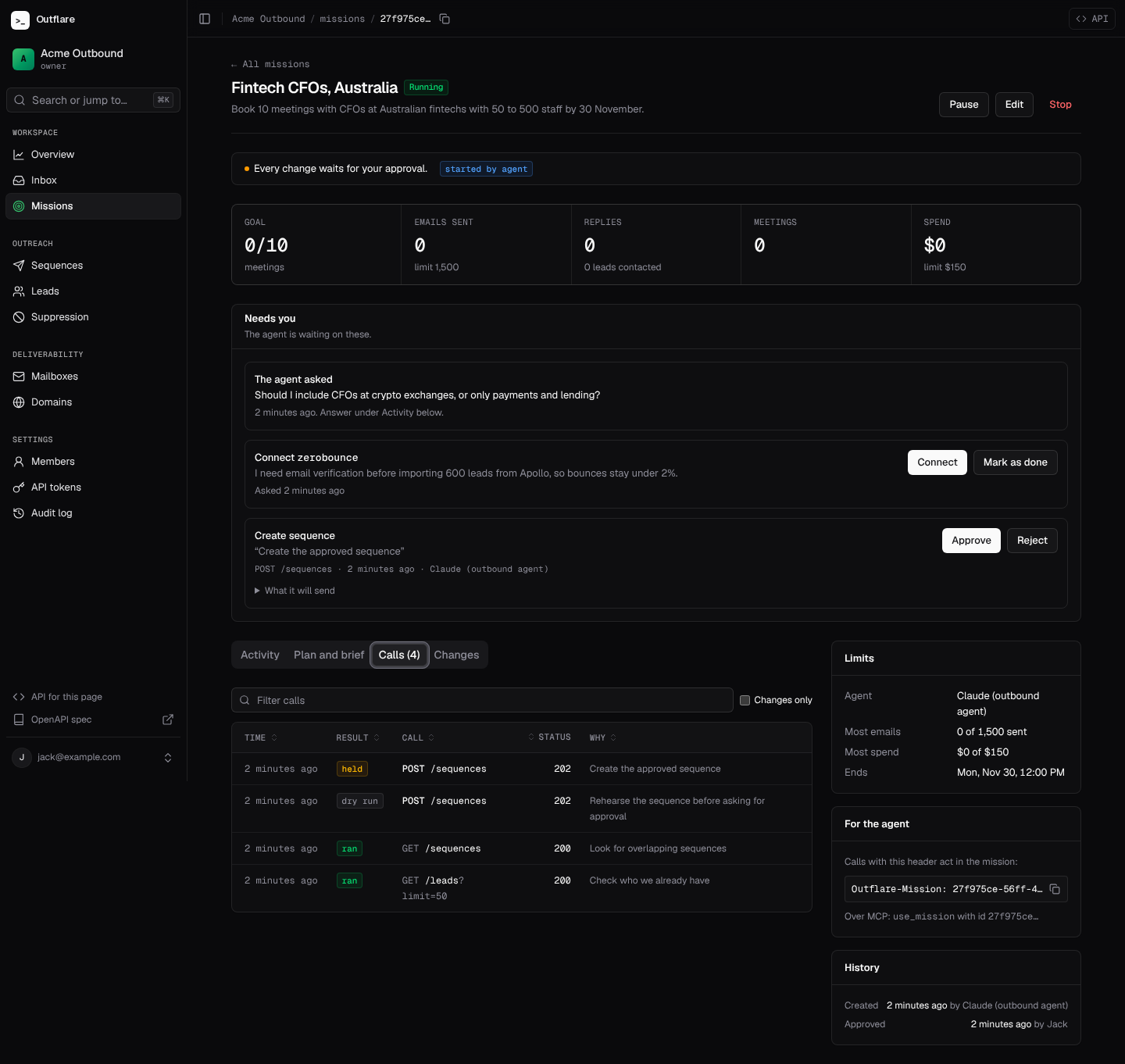Go back to All missions
This screenshot has width=1125, height=1064.
pyautogui.click(x=270, y=64)
